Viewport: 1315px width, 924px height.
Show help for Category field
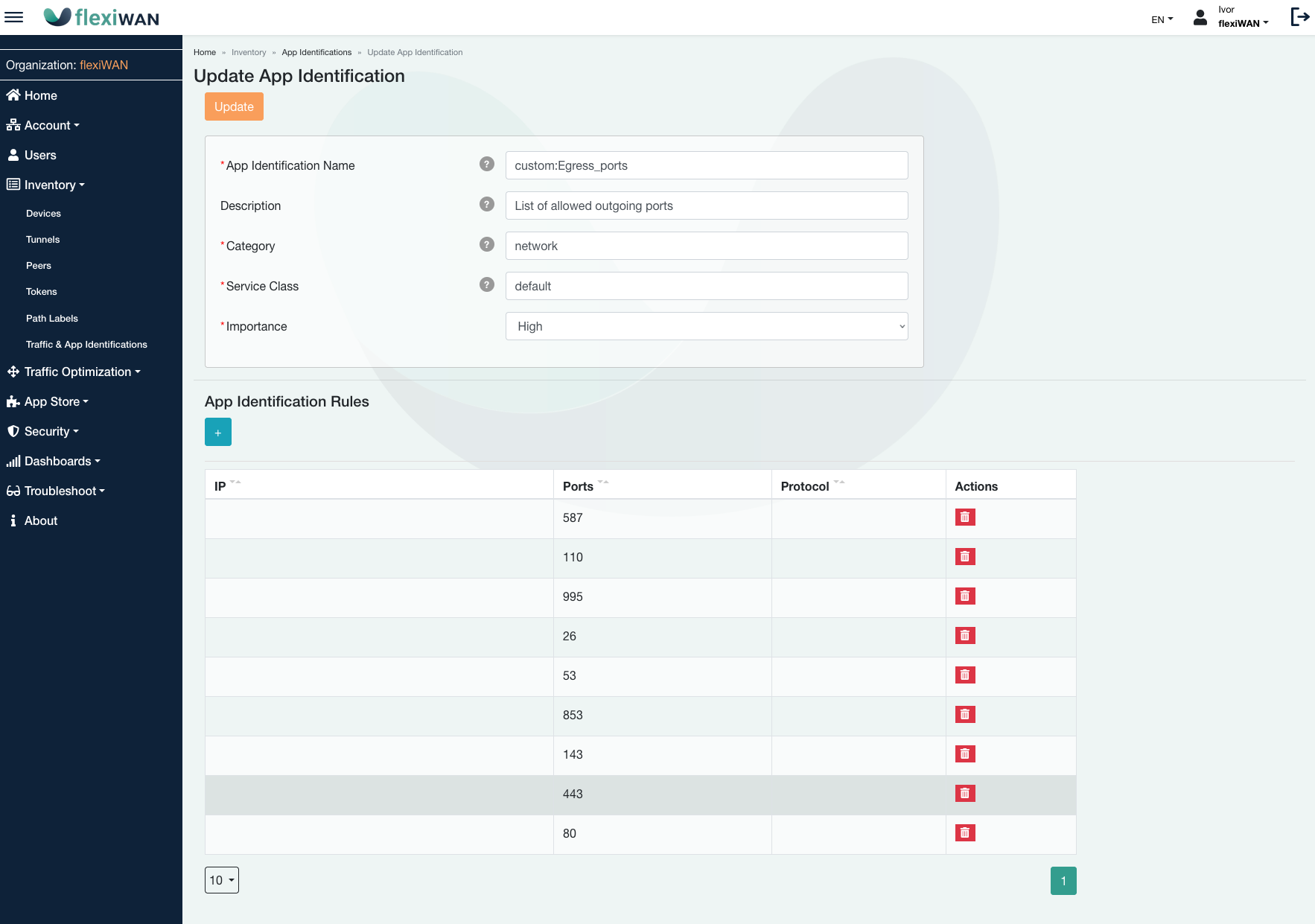(487, 244)
